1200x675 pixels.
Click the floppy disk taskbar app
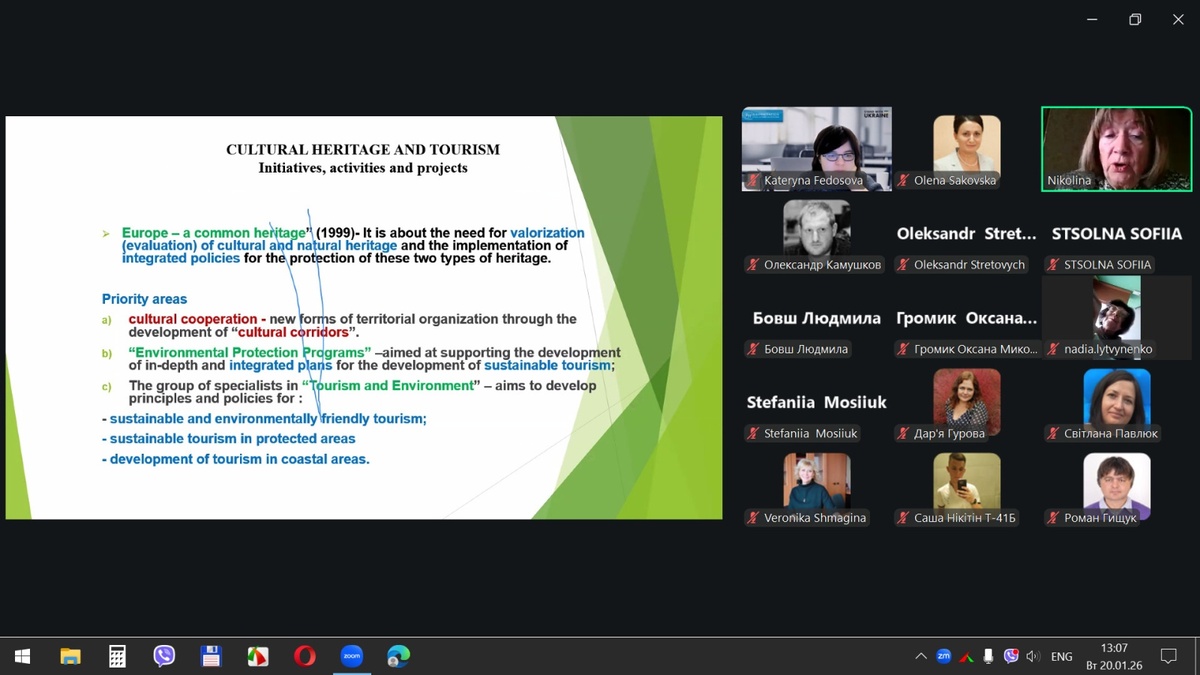pos(211,656)
